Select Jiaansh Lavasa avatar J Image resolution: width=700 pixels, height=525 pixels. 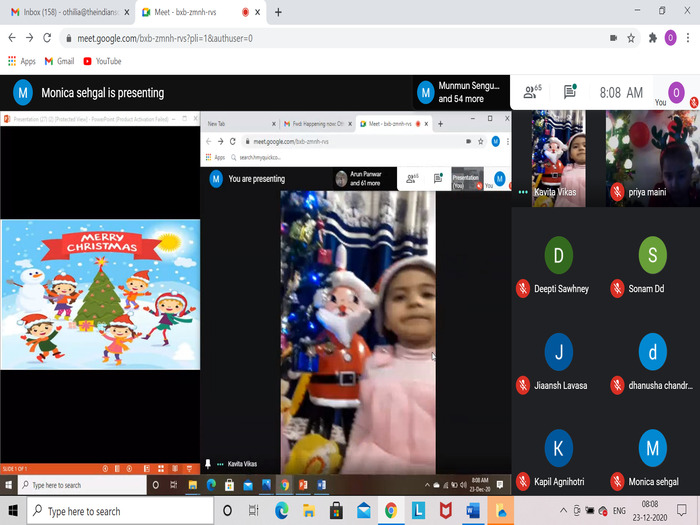point(558,352)
